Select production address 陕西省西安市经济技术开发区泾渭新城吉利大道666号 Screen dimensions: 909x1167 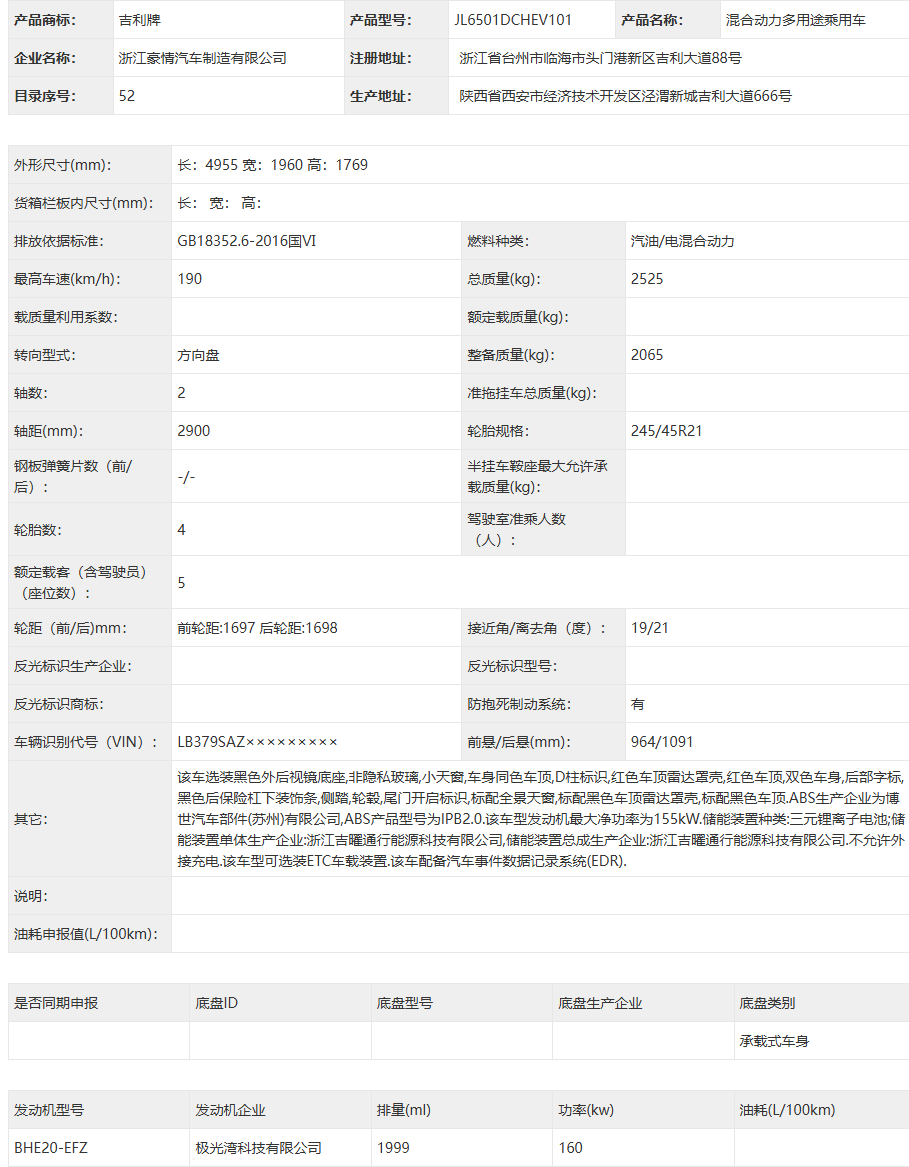tap(625, 96)
